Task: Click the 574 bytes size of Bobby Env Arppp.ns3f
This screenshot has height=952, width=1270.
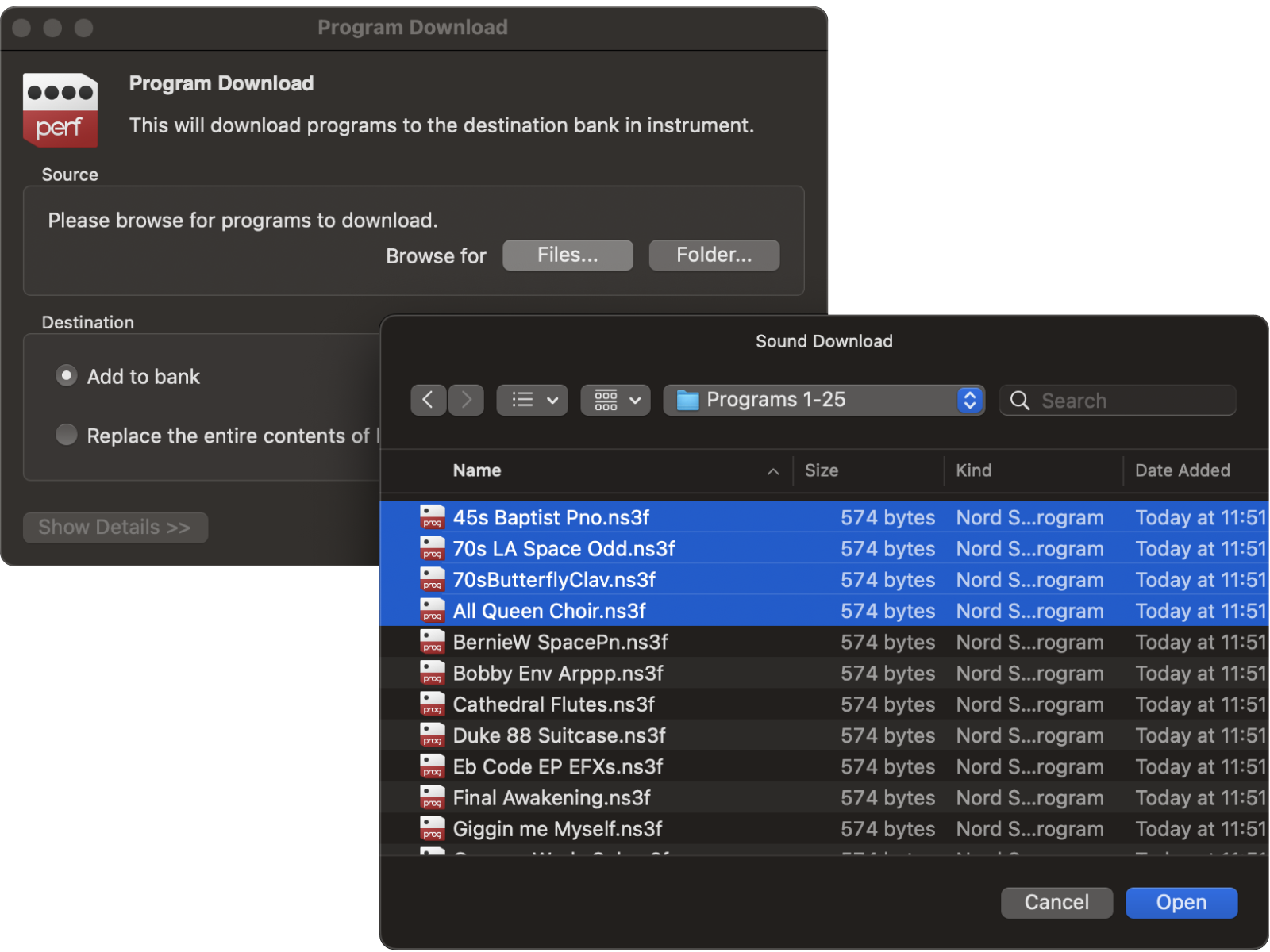Action: pos(887,673)
